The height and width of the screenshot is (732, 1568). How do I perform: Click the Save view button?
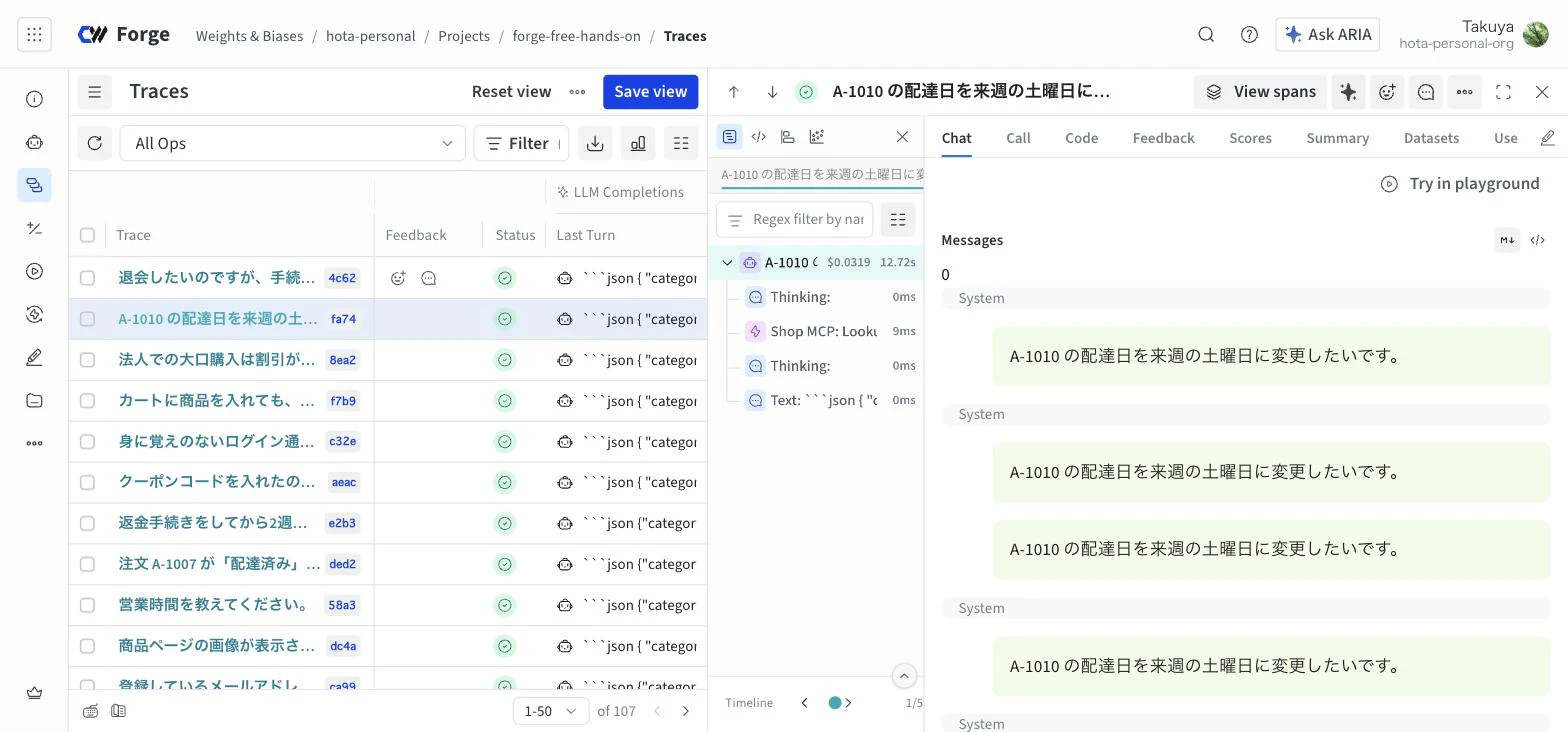[650, 92]
